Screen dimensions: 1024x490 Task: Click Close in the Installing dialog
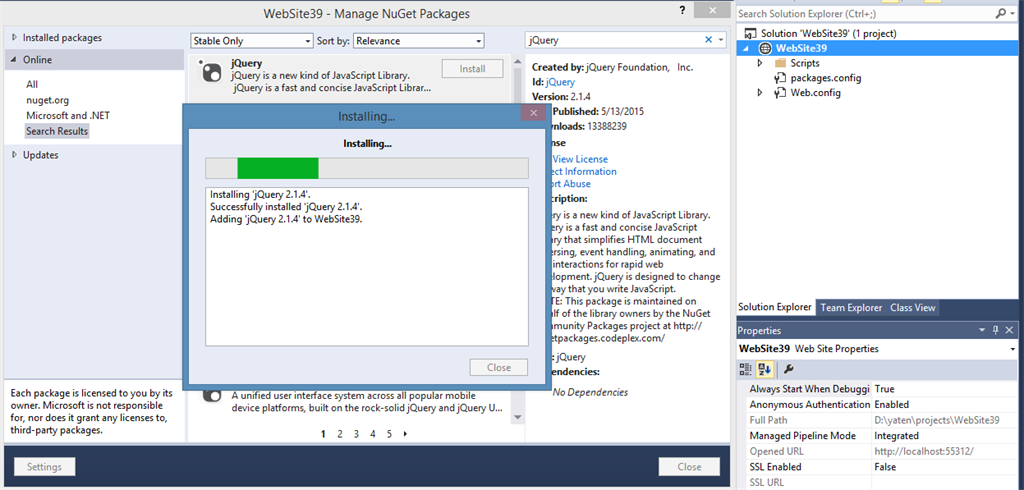tap(499, 368)
